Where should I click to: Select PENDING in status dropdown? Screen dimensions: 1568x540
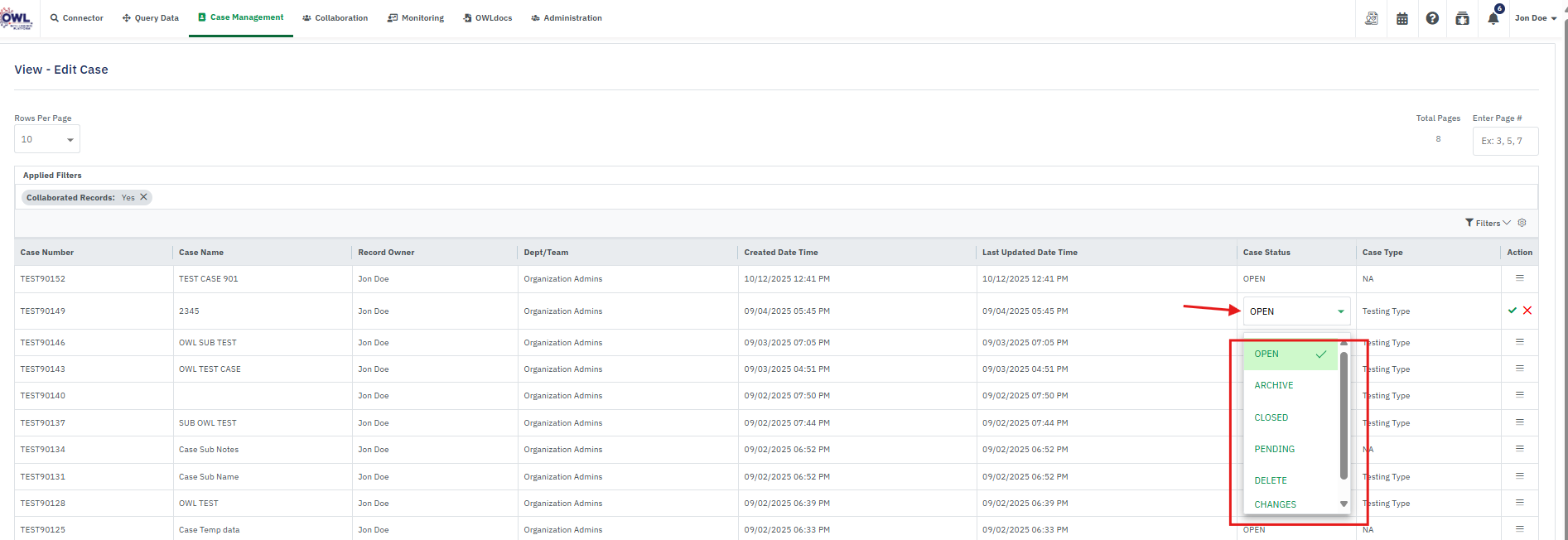point(1274,449)
